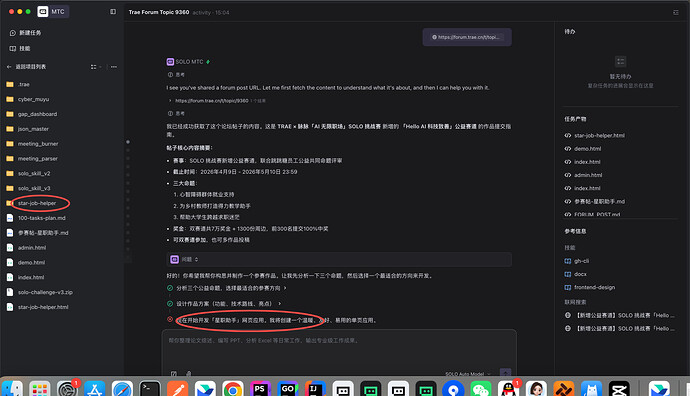Open GoLand from the dock
The image size is (690, 396).
(288, 389)
